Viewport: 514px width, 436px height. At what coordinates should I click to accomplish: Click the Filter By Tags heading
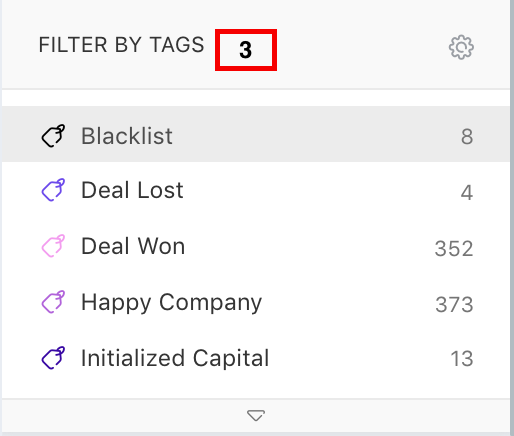point(121,45)
